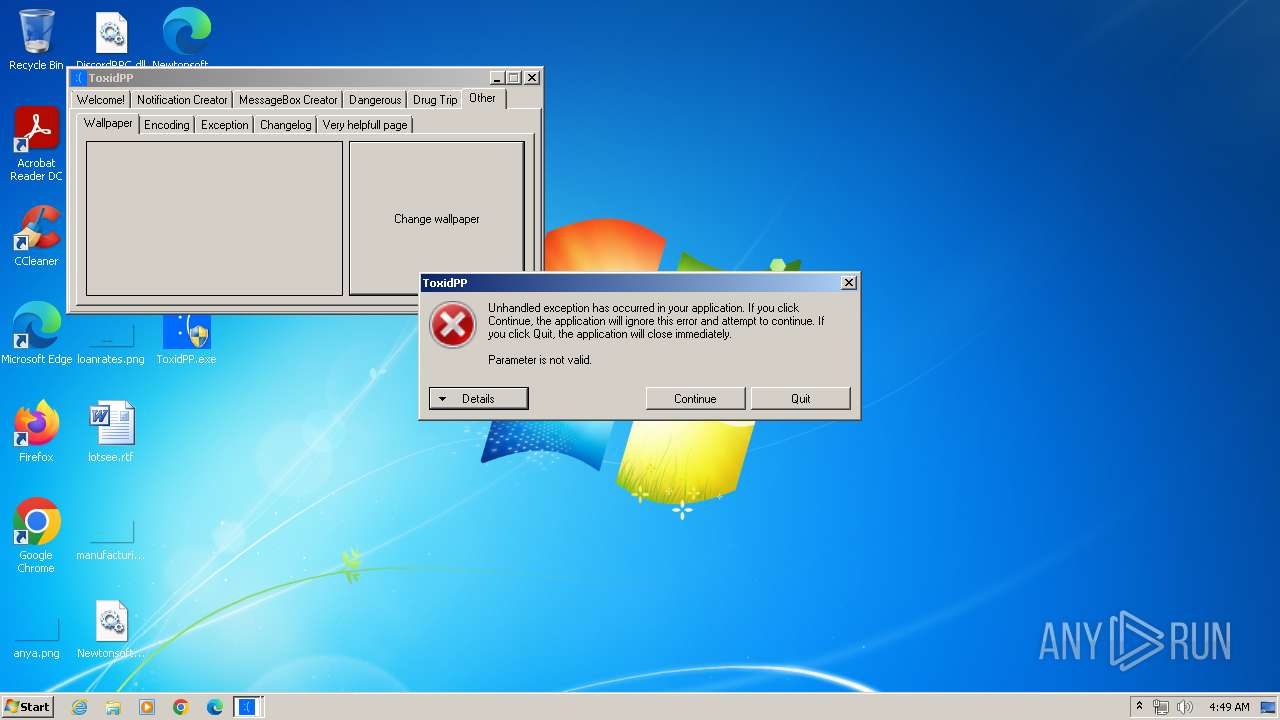The height and width of the screenshot is (720, 1280).
Task: Select the Wallpaper sub-tab
Action: click(x=108, y=123)
